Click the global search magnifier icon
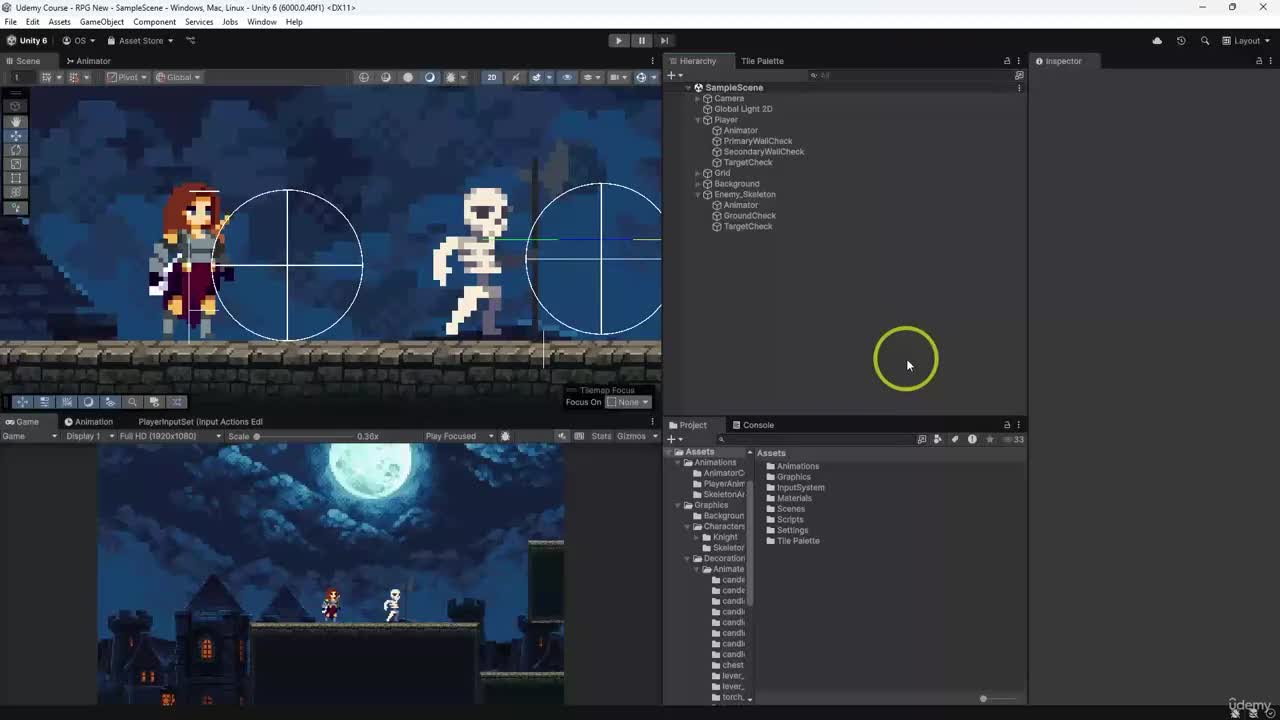Screen dimensions: 1280x720 tap(1205, 41)
